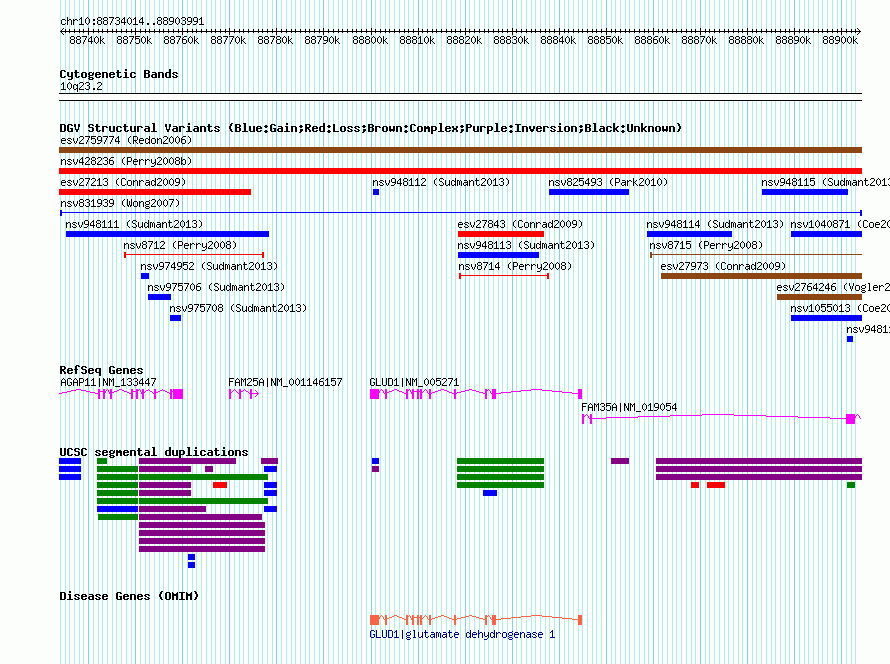The height and width of the screenshot is (664, 890).
Task: Select the GLUD1|NM_005271 RefSeq gene model
Action: pyautogui.click(x=476, y=394)
